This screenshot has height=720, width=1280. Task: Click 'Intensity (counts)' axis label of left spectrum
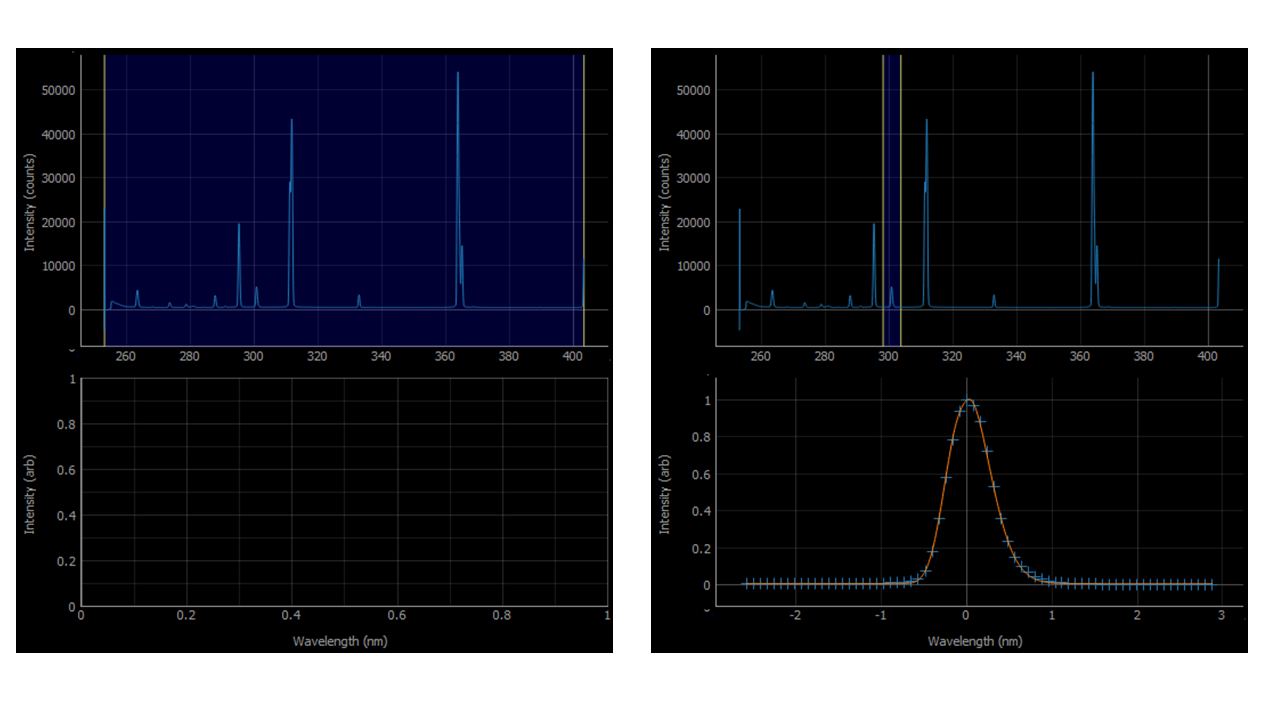[31, 200]
